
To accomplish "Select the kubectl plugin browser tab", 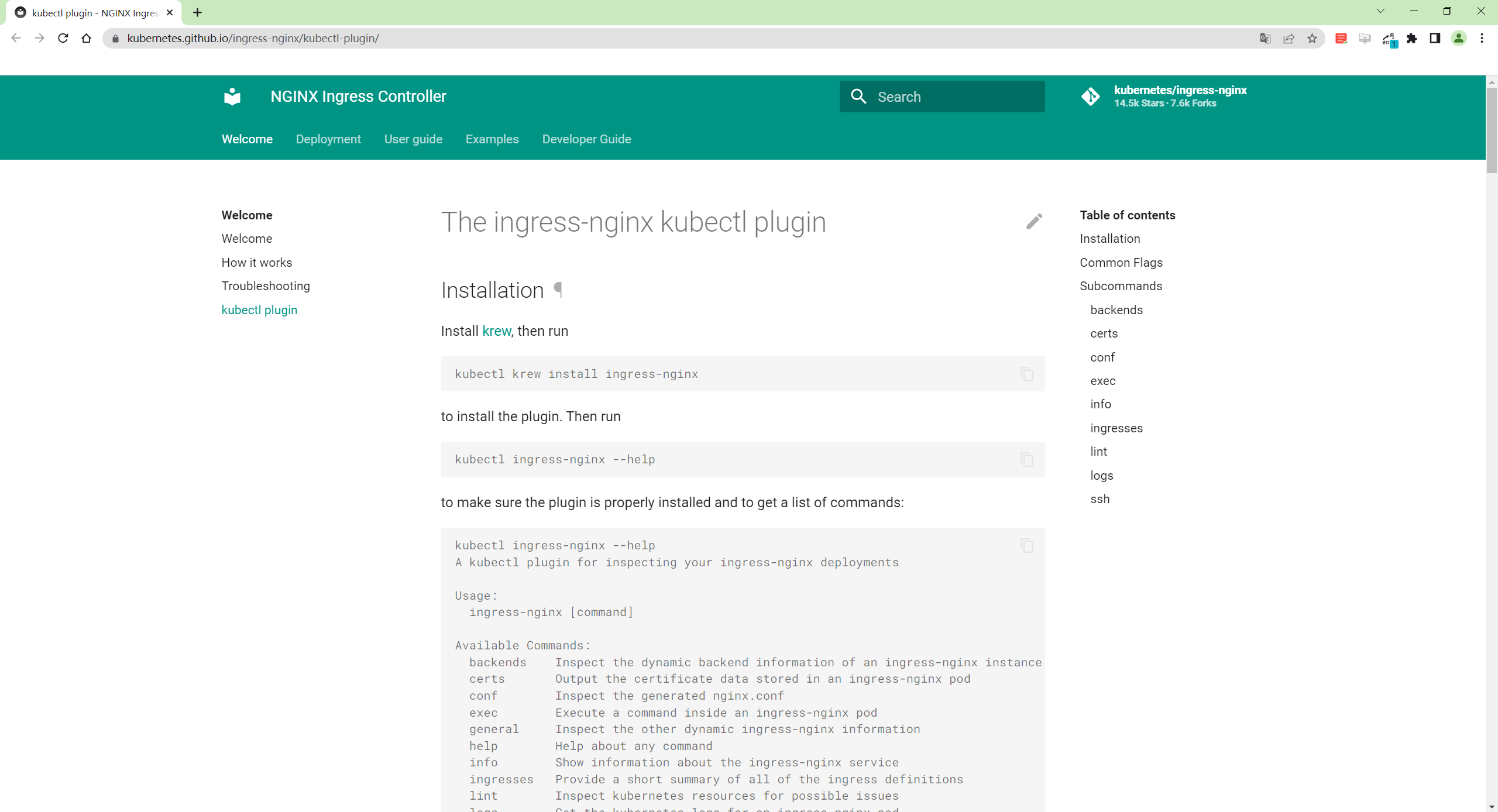I will click(94, 12).
